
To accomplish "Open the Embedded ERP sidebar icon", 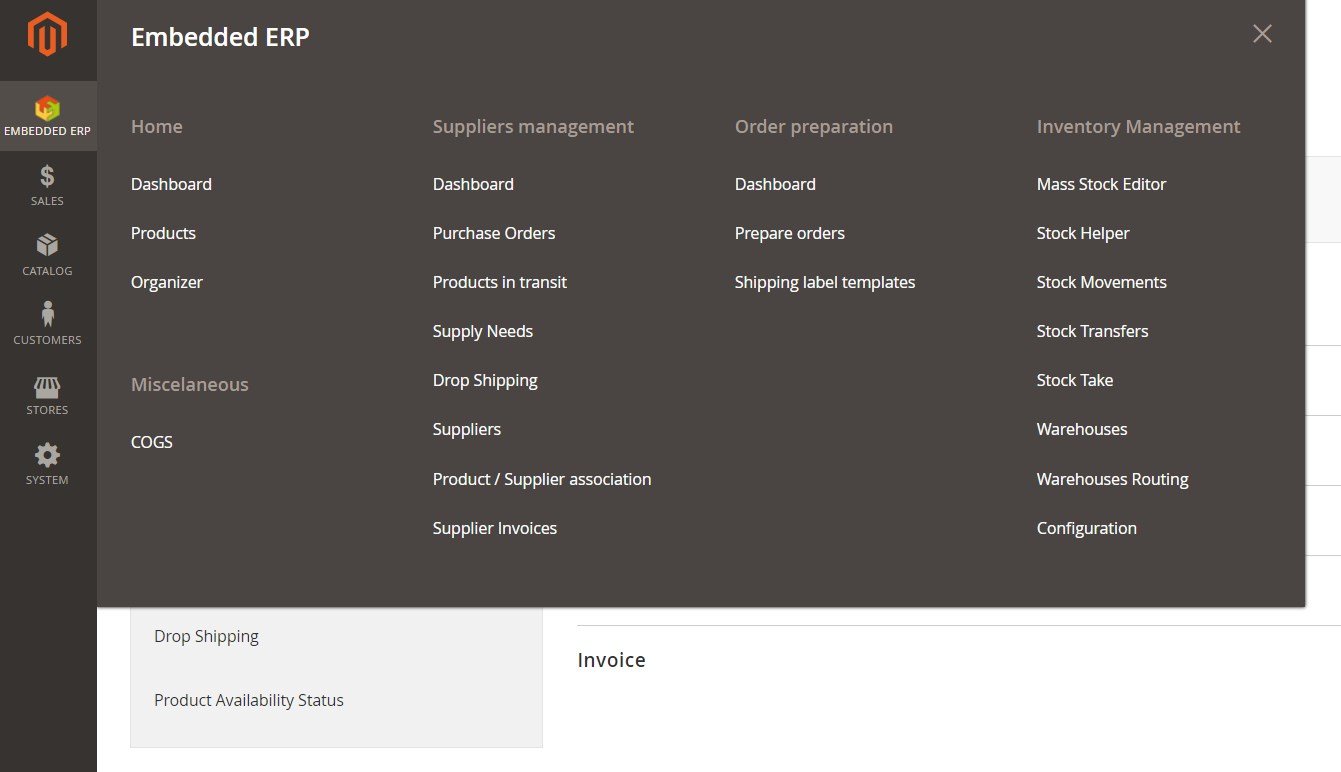I will tap(48, 116).
